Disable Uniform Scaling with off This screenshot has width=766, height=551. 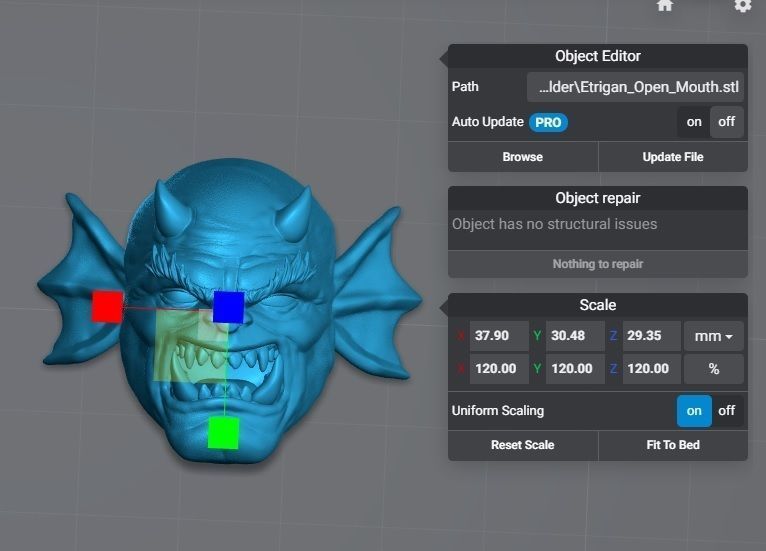726,411
